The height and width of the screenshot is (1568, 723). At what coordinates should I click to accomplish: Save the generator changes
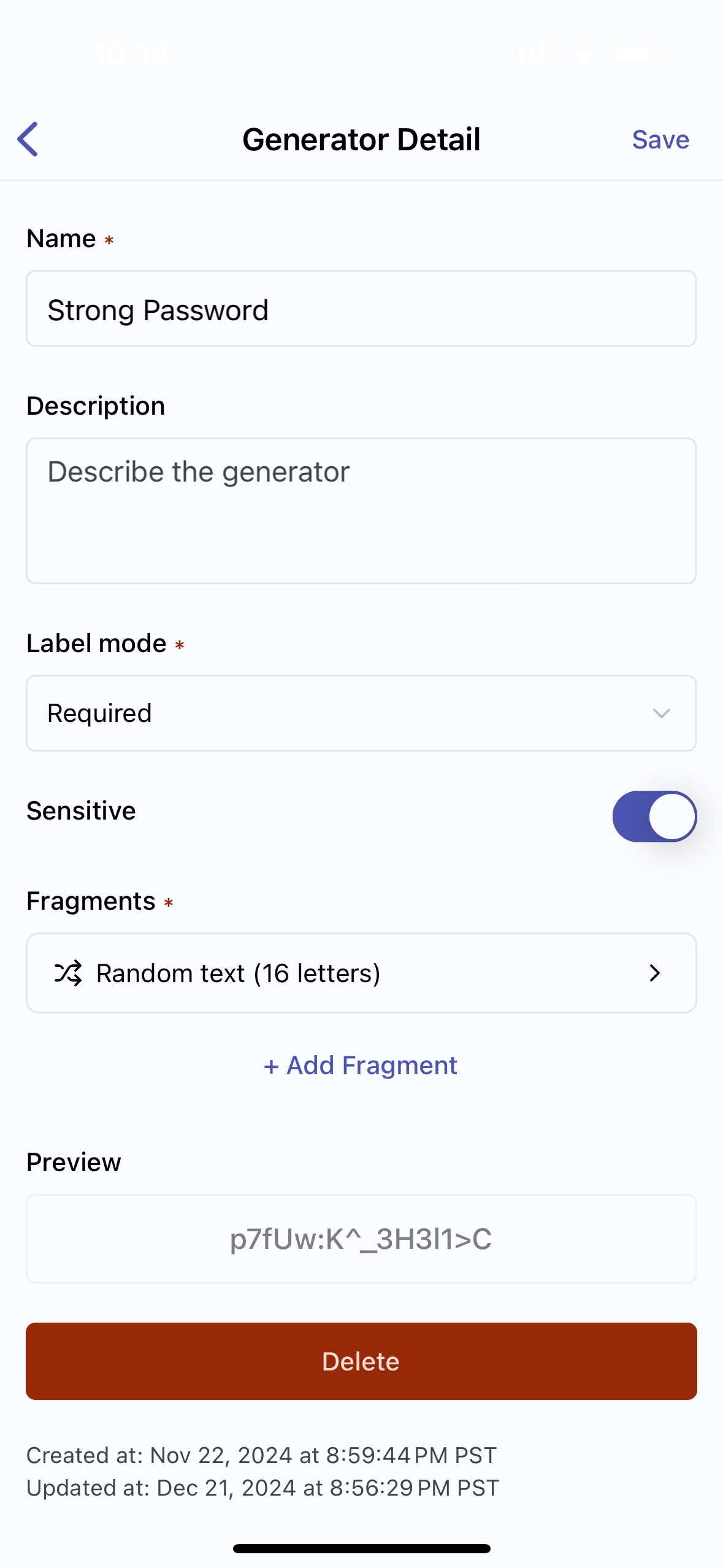click(x=660, y=140)
